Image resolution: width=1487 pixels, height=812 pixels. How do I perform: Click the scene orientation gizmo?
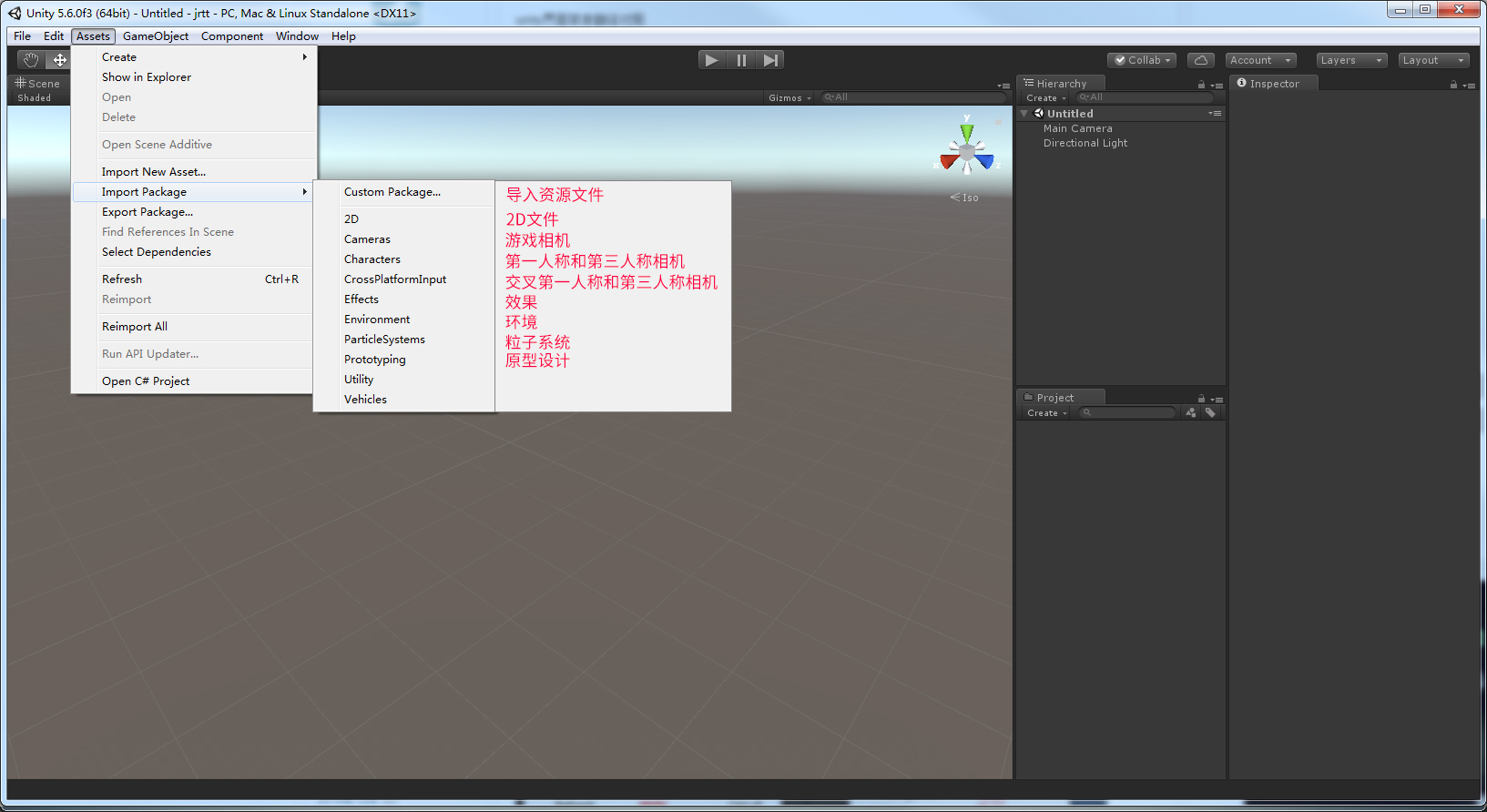(967, 150)
